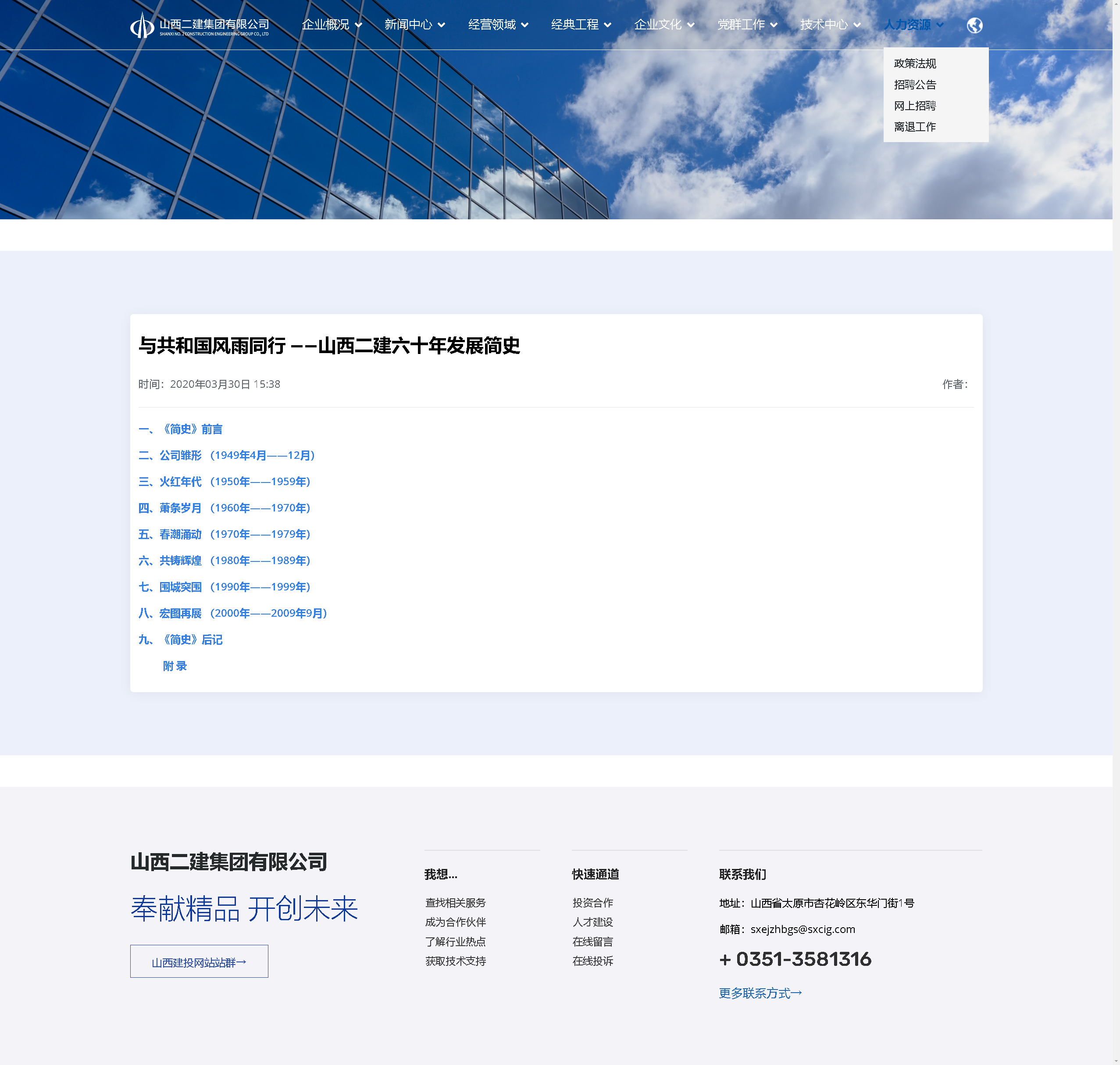Open the 经典工程 navigation menu
1120x1065 pixels.
click(x=581, y=25)
